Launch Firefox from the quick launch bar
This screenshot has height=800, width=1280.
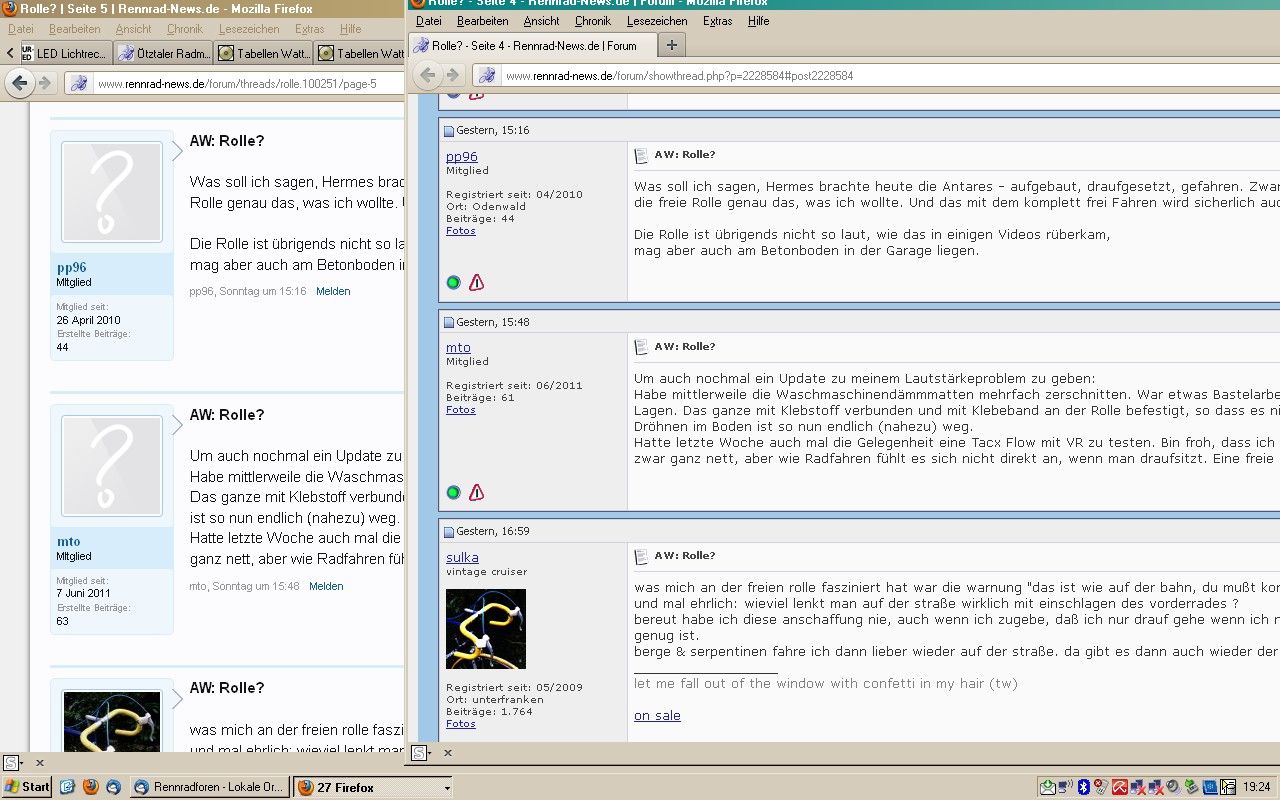[90, 787]
